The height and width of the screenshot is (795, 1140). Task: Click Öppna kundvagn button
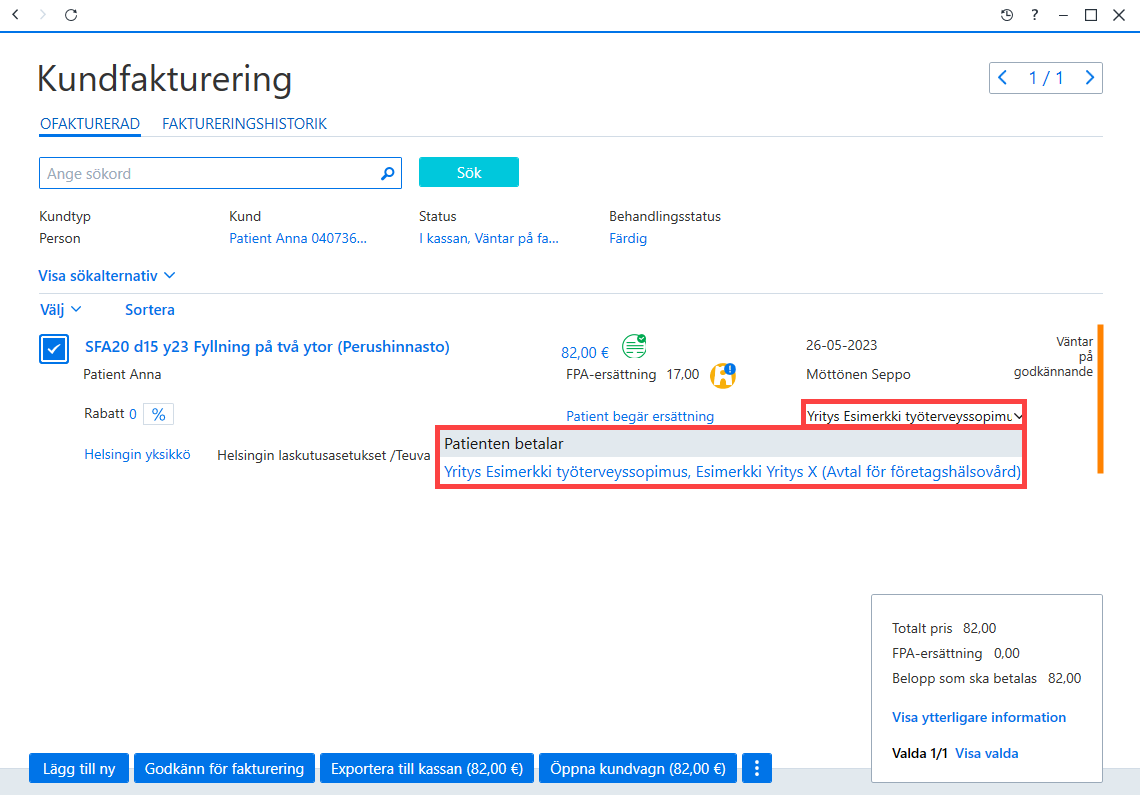click(638, 768)
